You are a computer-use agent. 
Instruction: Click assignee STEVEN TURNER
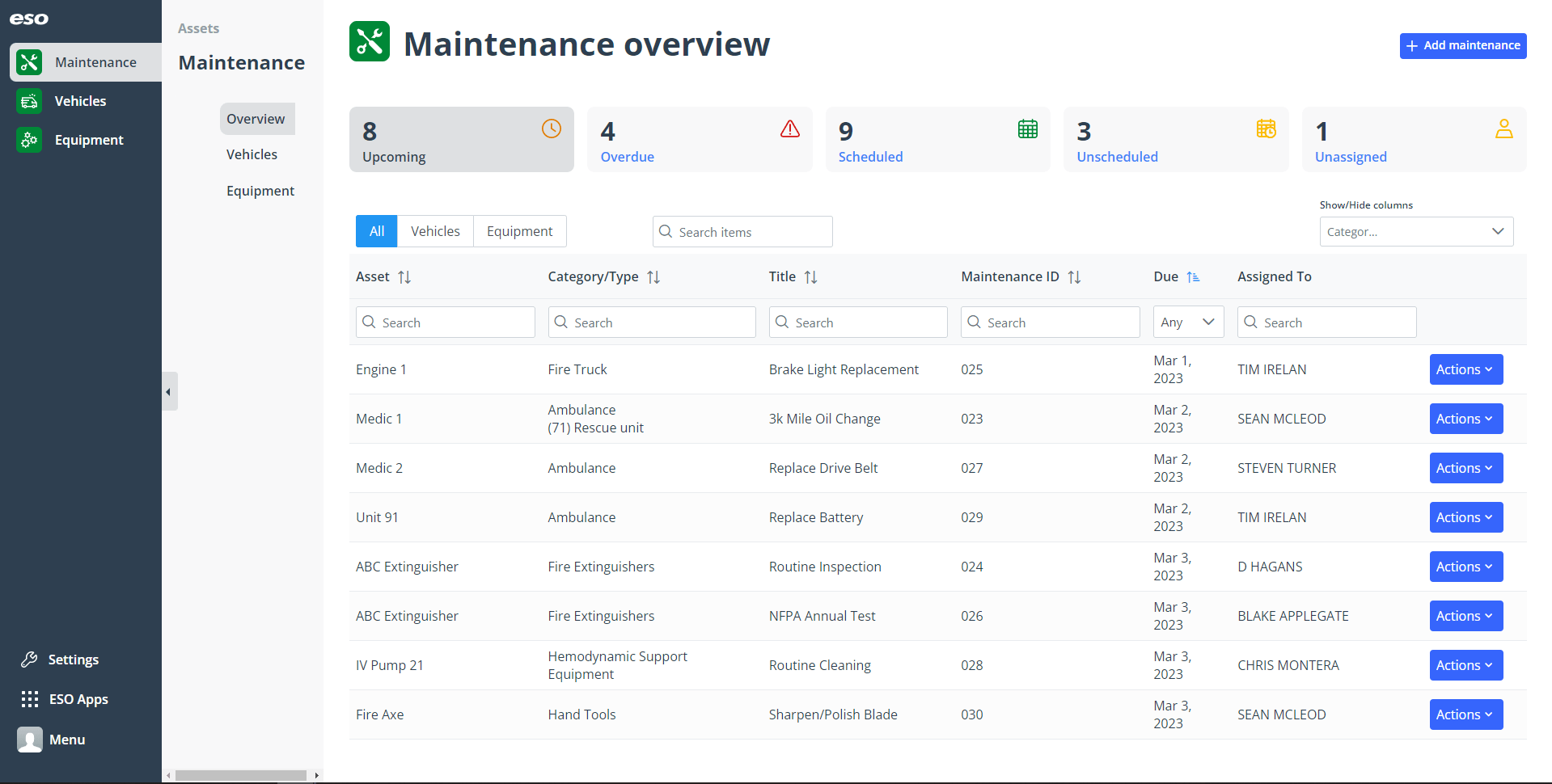click(1287, 468)
